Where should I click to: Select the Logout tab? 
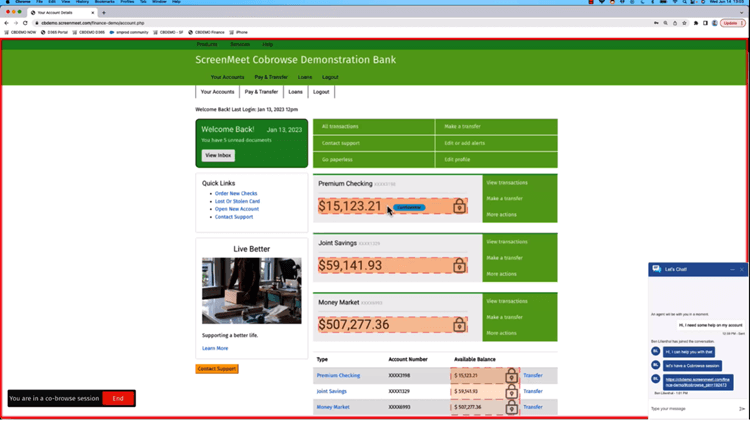(321, 92)
